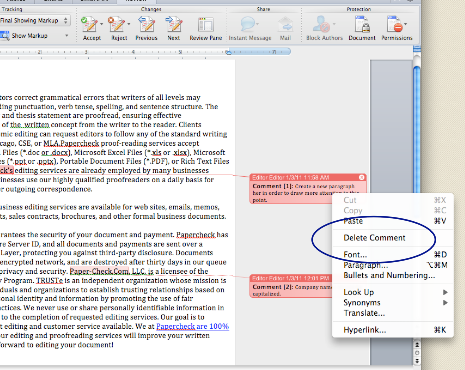The width and height of the screenshot is (465, 370).
Task: Close Comment [1] balloon
Action: coord(362,177)
